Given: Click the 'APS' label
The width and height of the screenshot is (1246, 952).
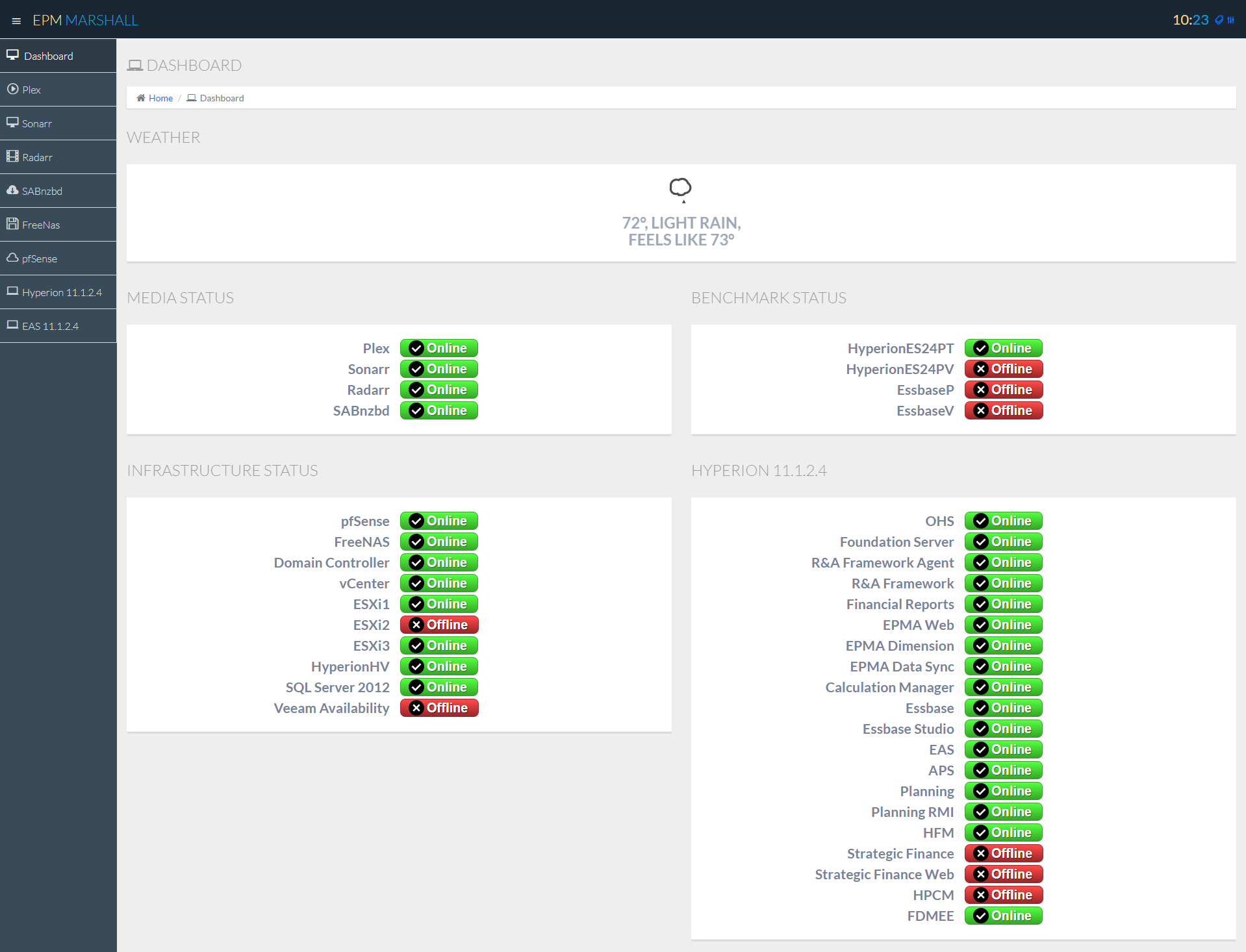Looking at the screenshot, I should point(941,770).
